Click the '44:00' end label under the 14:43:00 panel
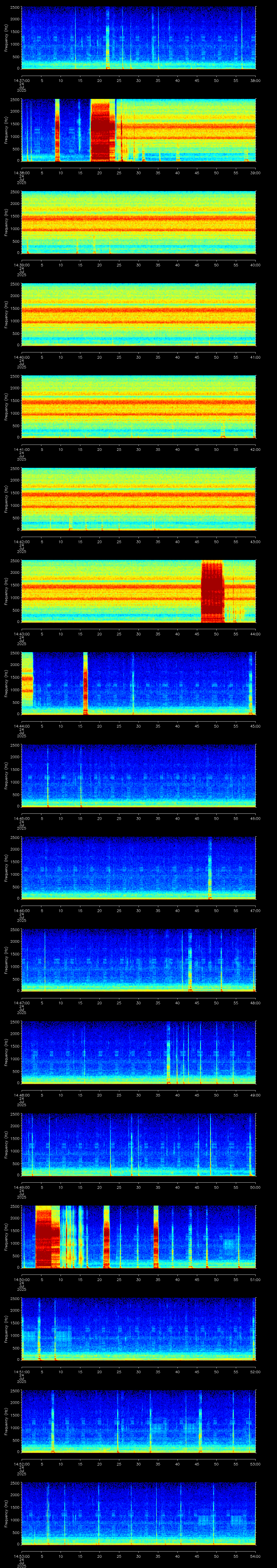277x1568 pixels. click(255, 634)
